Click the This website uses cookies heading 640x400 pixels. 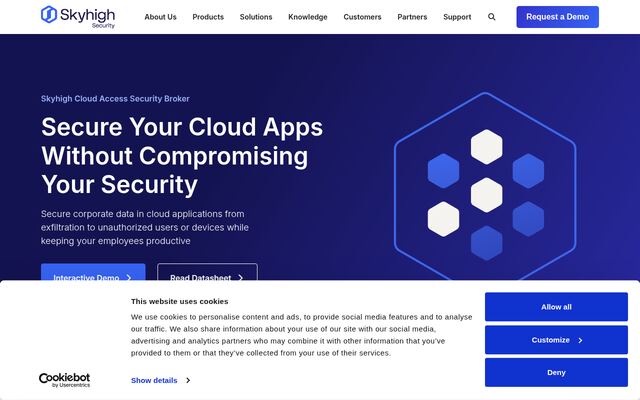pyautogui.click(x=180, y=301)
